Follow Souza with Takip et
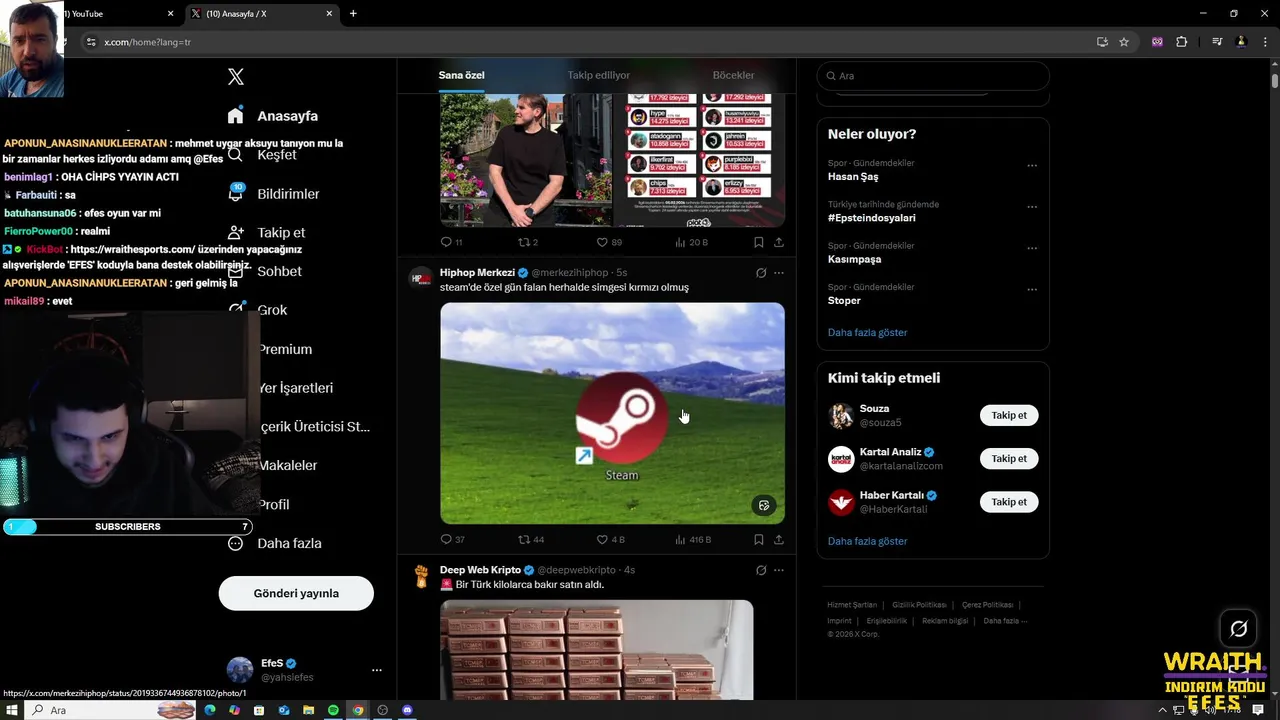 1009,415
